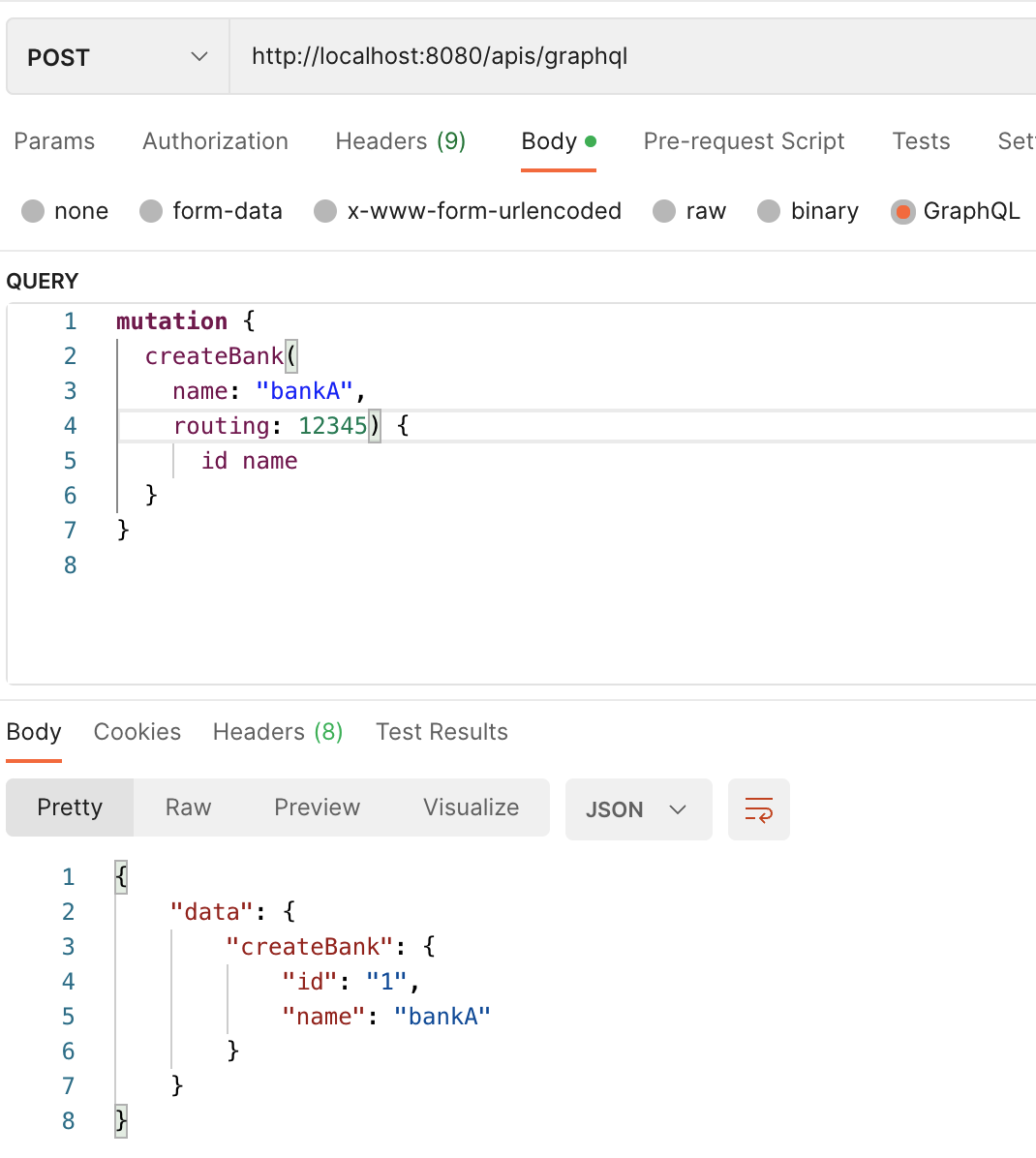Open the JSON response format dropdown
The height and width of the screenshot is (1158, 1036).
click(x=639, y=809)
